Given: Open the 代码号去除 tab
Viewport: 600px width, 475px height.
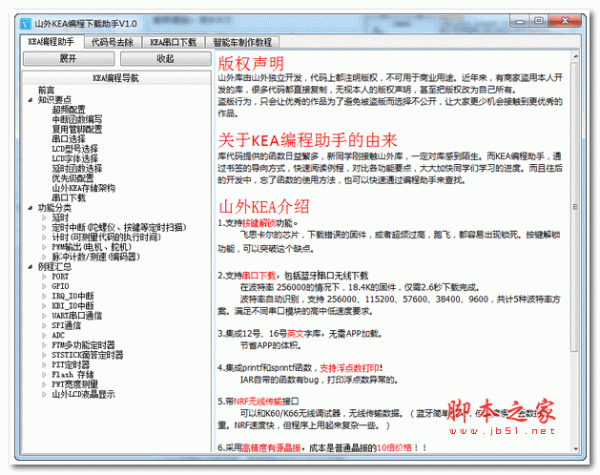Looking at the screenshot, I should pos(112,42).
